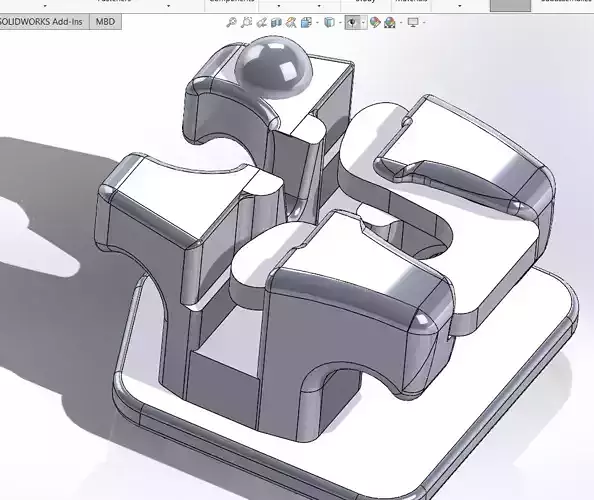
Task: Click the Display Style icon
Action: [x=330, y=22]
